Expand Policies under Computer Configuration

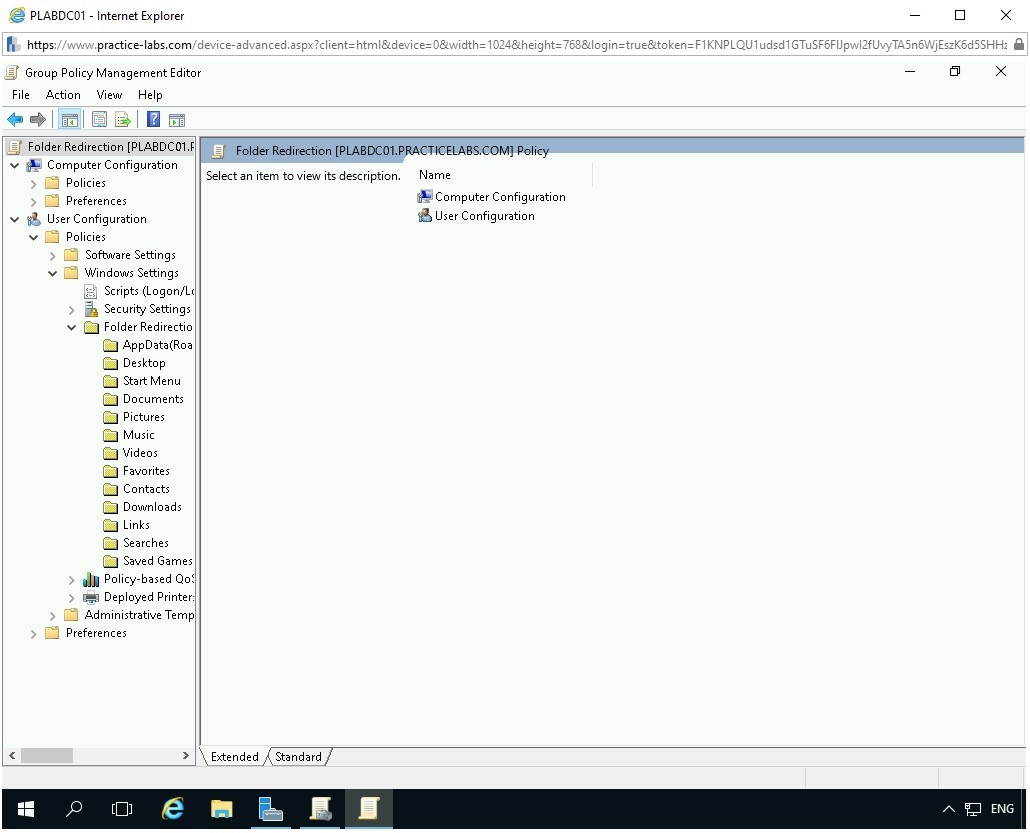click(x=34, y=183)
